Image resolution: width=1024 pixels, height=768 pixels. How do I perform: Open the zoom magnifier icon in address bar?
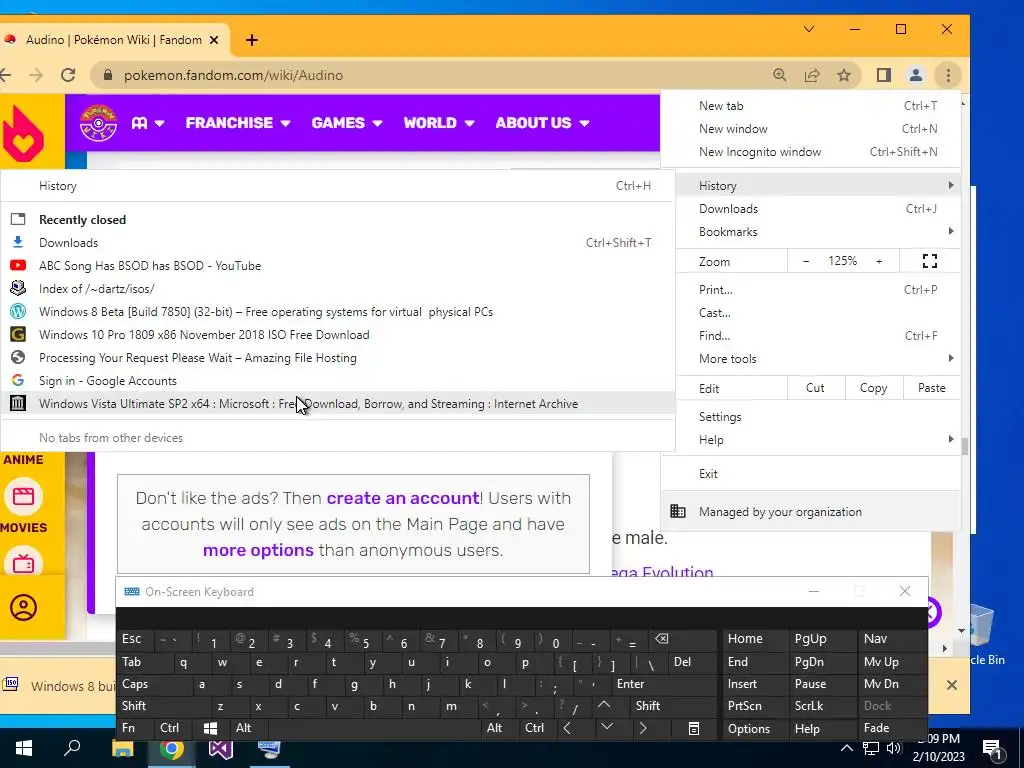pos(780,75)
